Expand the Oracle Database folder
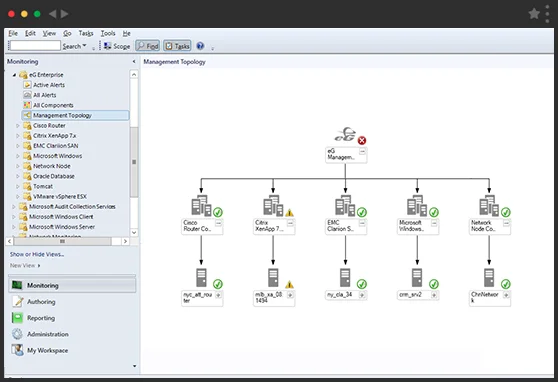This screenshot has height=382, width=558. 18,176
